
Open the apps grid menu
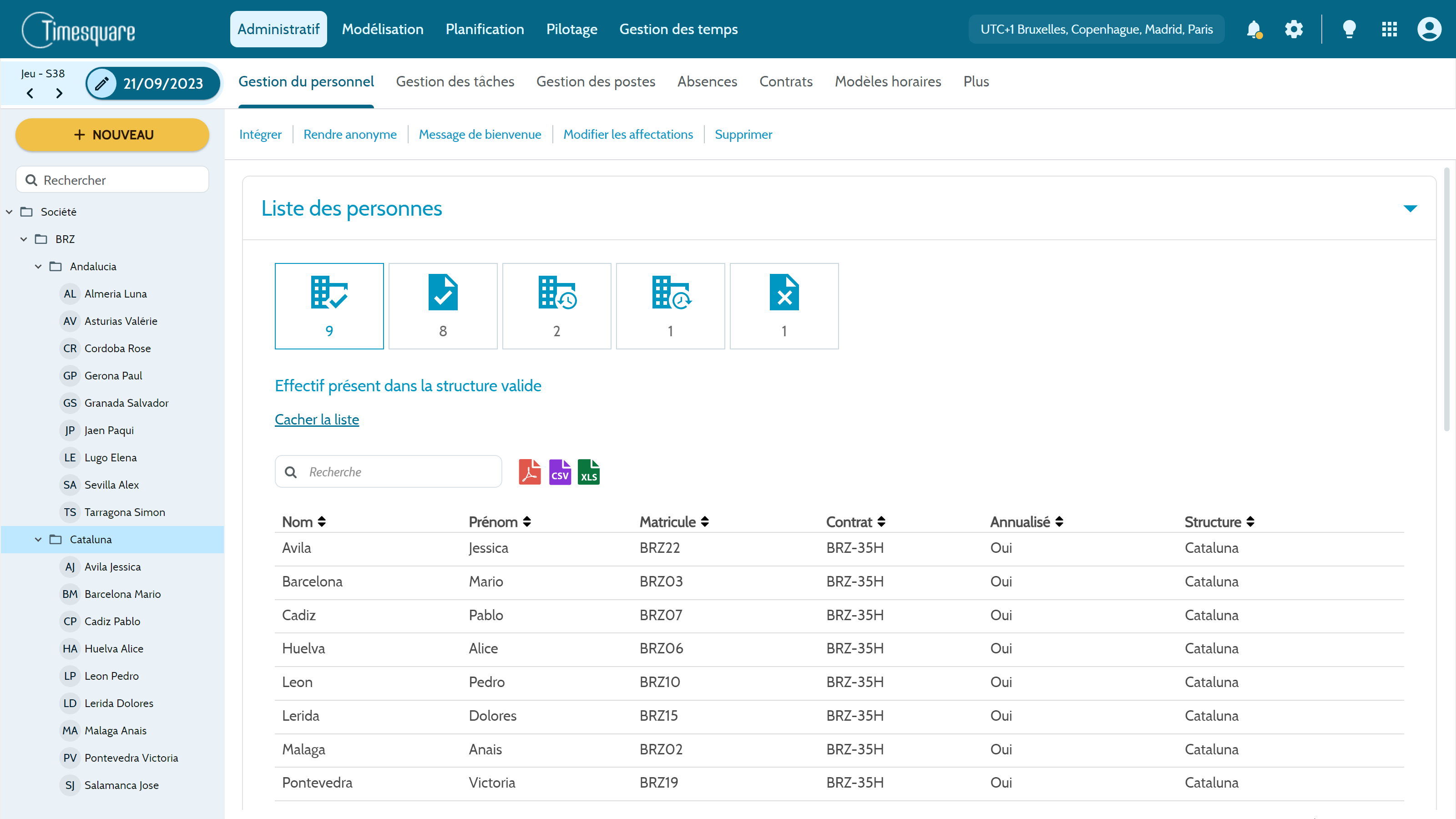click(x=1389, y=30)
